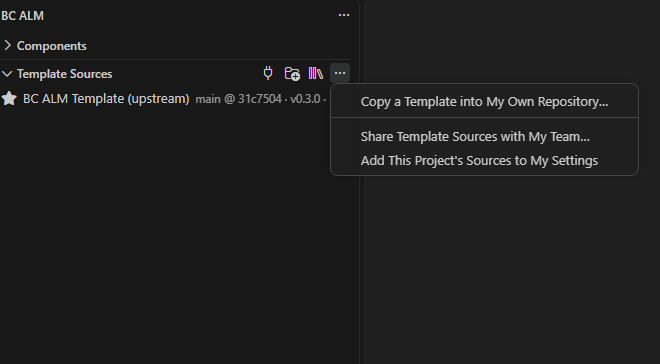Choose Share Template Sources with My Team
660x364 pixels.
tap(484, 137)
